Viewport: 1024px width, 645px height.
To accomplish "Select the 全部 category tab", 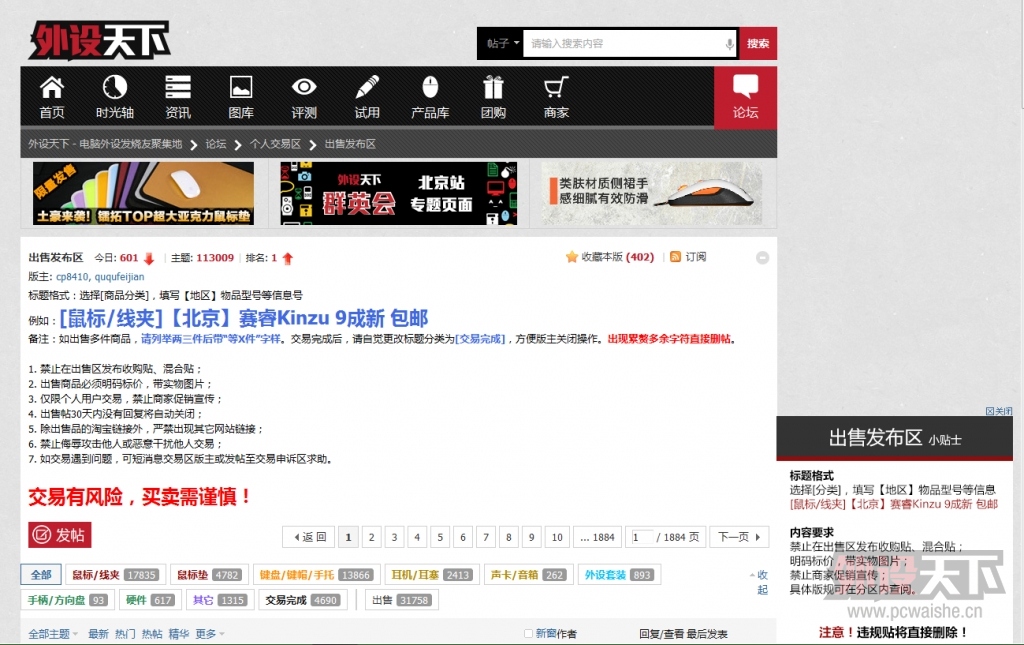I will tap(41, 575).
